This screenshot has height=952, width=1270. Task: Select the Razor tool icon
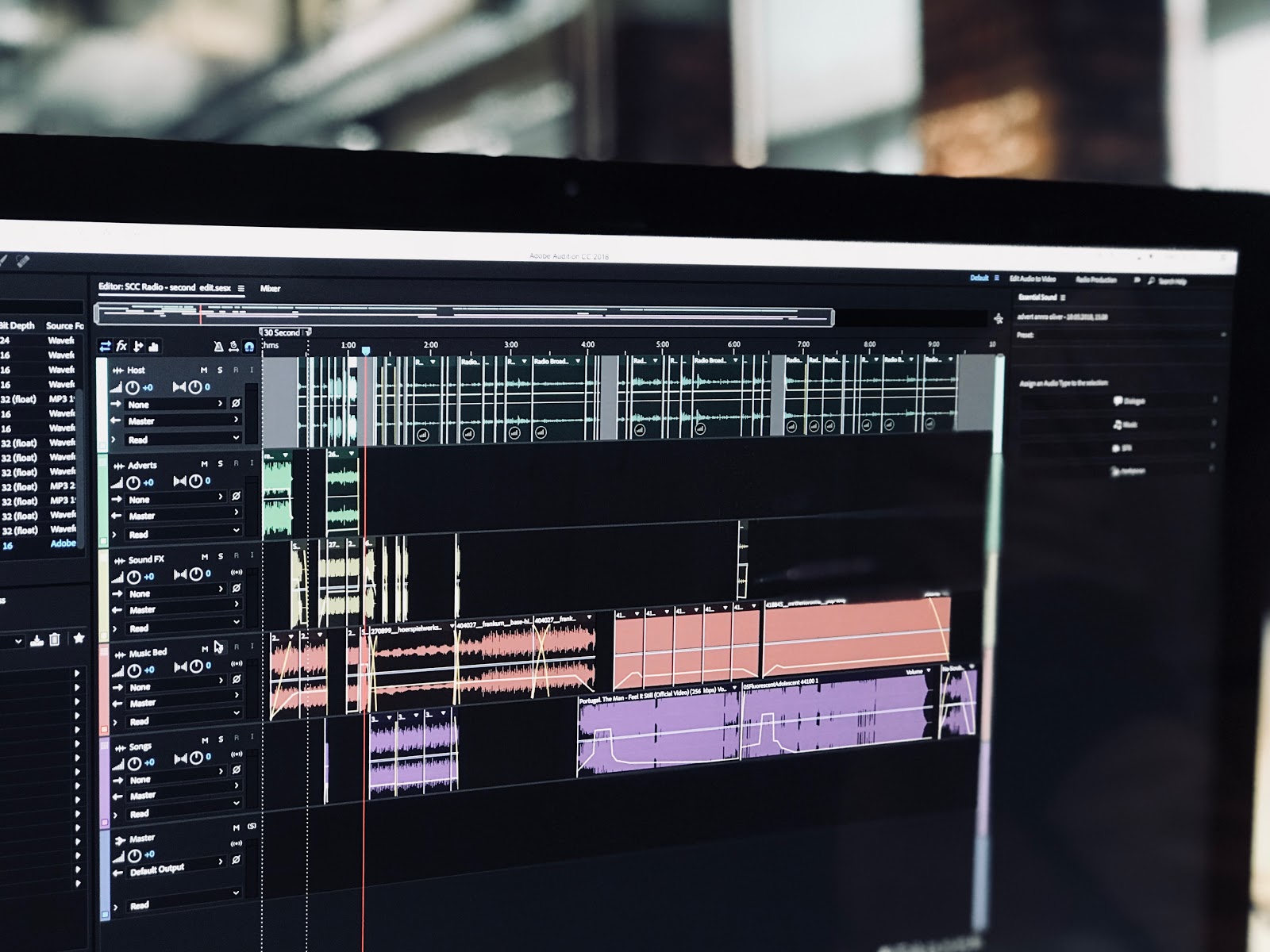pyautogui.click(x=138, y=347)
